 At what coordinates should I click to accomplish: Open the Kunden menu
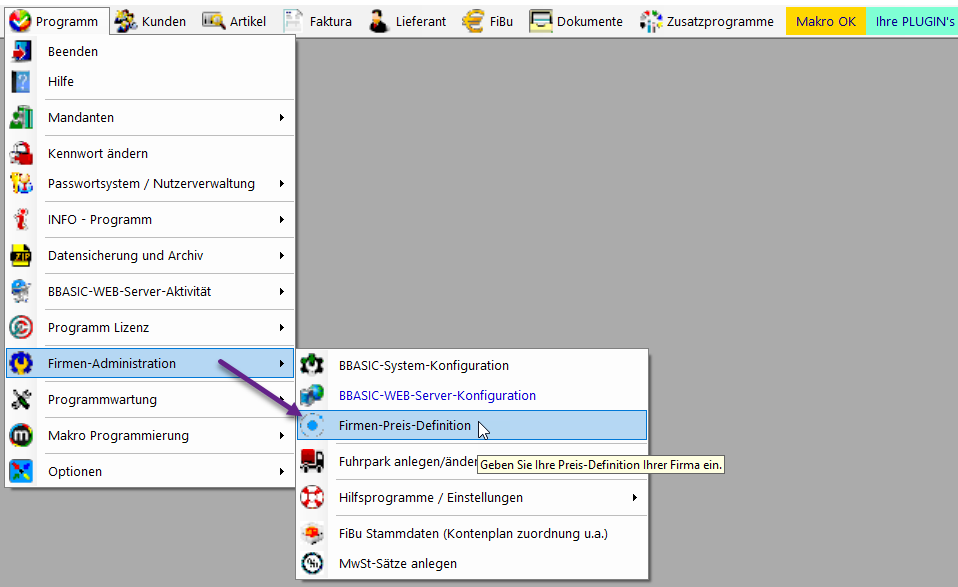point(151,21)
